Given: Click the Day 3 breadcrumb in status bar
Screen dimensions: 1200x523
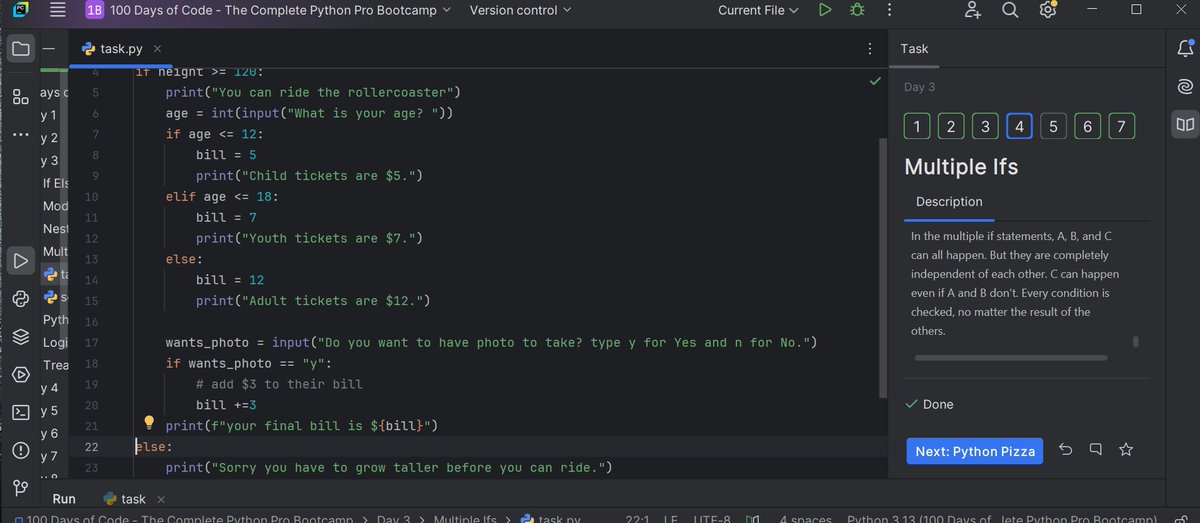Looking at the screenshot, I should [x=392, y=519].
